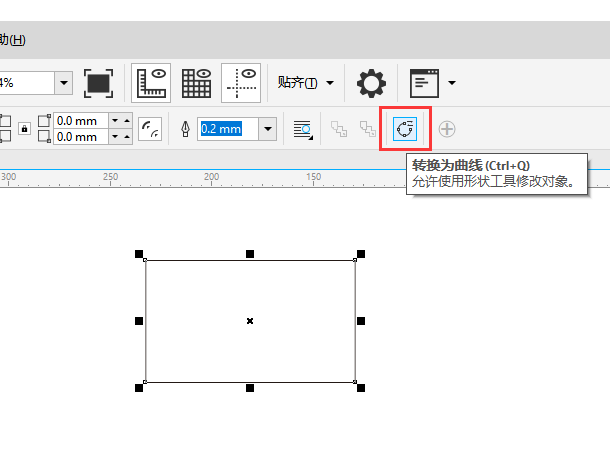
Task: Click the To Back of Layer icon
Action: (368, 129)
